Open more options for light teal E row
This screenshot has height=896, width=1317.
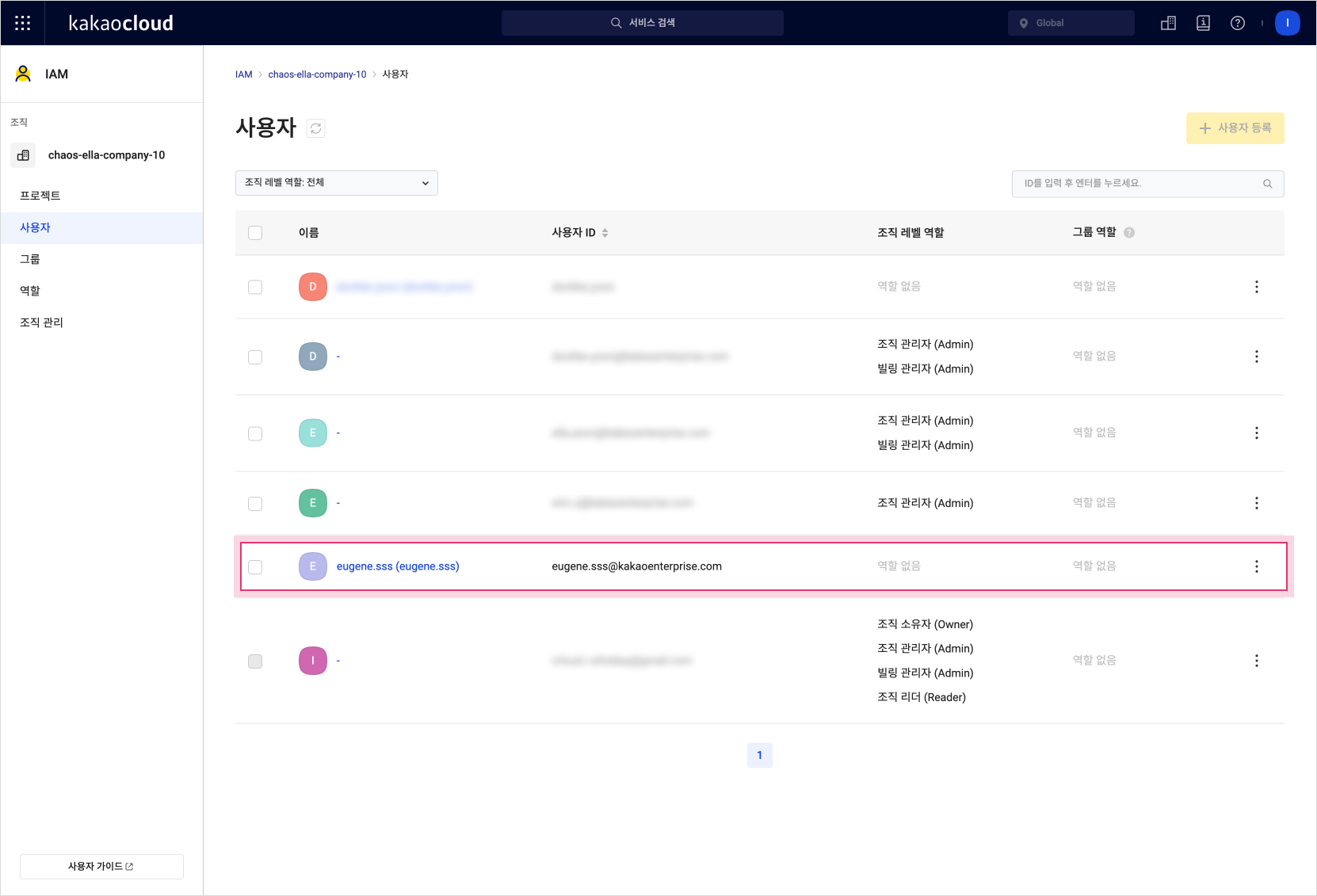pyautogui.click(x=1257, y=433)
